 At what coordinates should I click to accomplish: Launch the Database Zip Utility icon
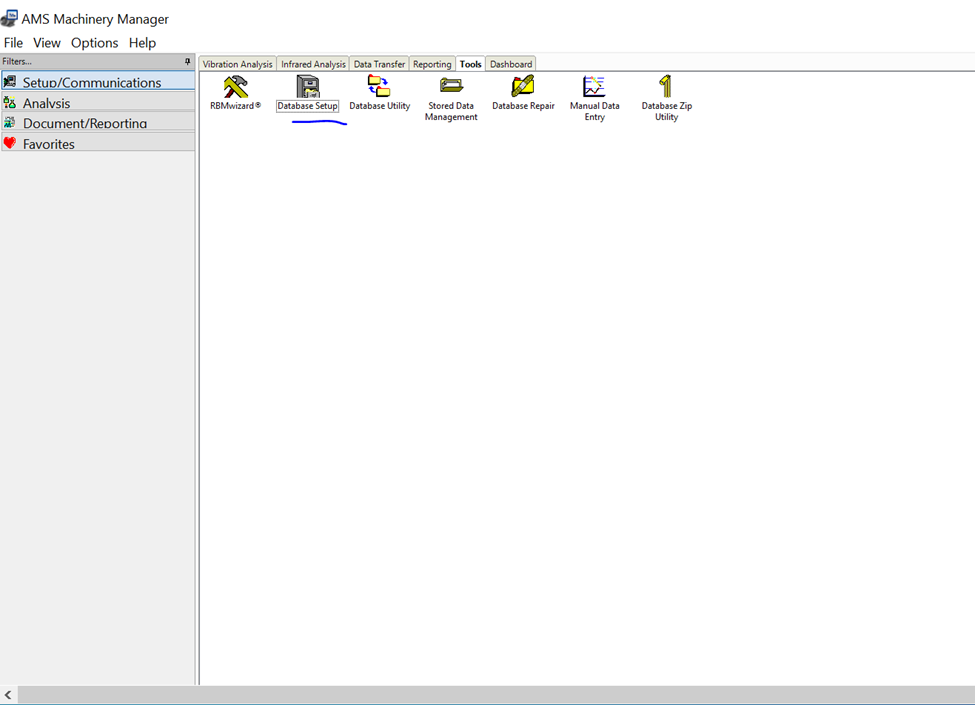tap(666, 87)
